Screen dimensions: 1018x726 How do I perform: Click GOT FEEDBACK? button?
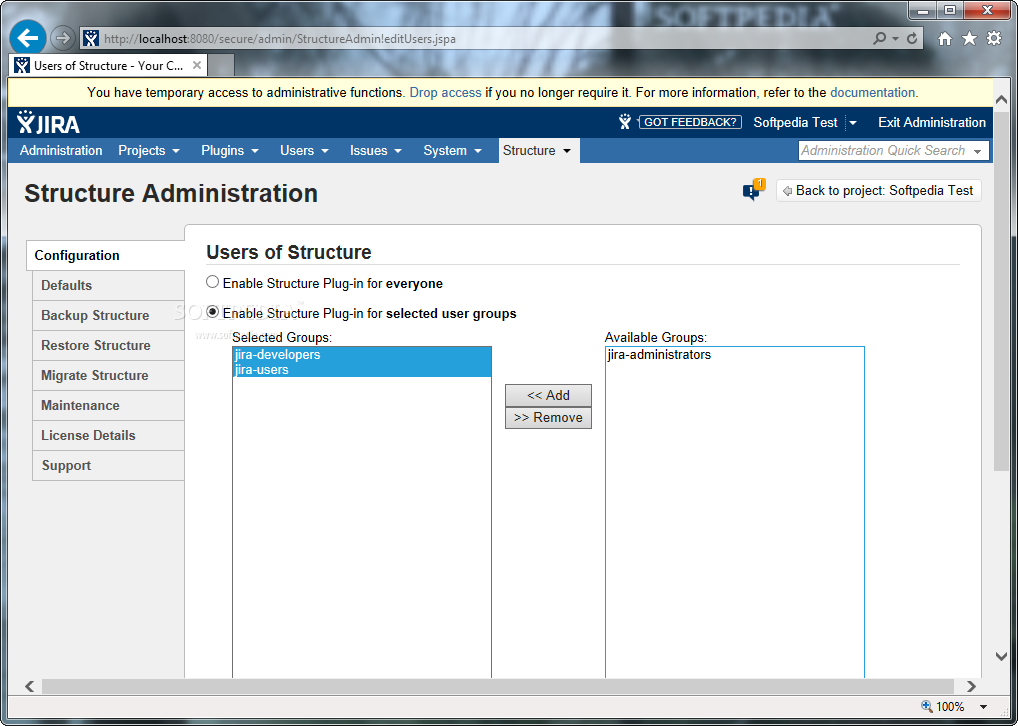[690, 122]
